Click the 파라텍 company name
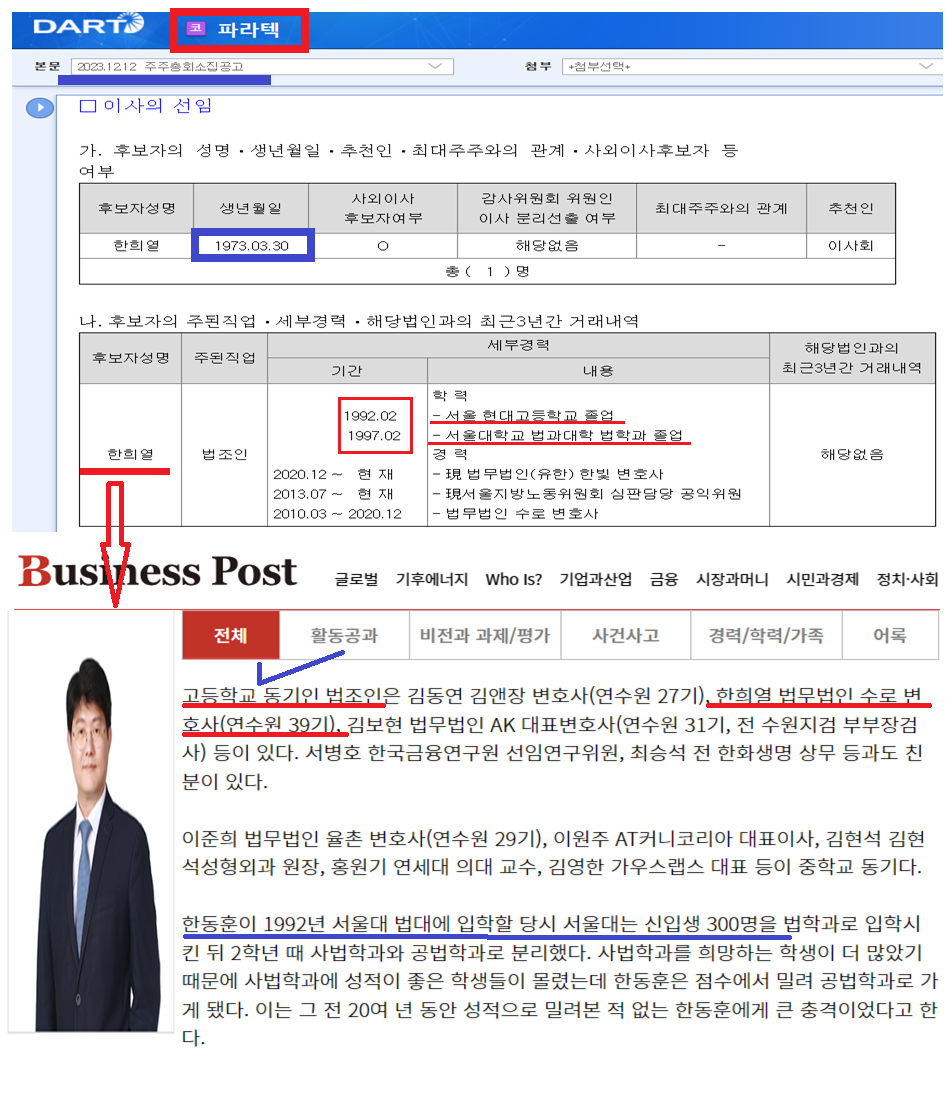The width and height of the screenshot is (946, 1101). [x=249, y=29]
